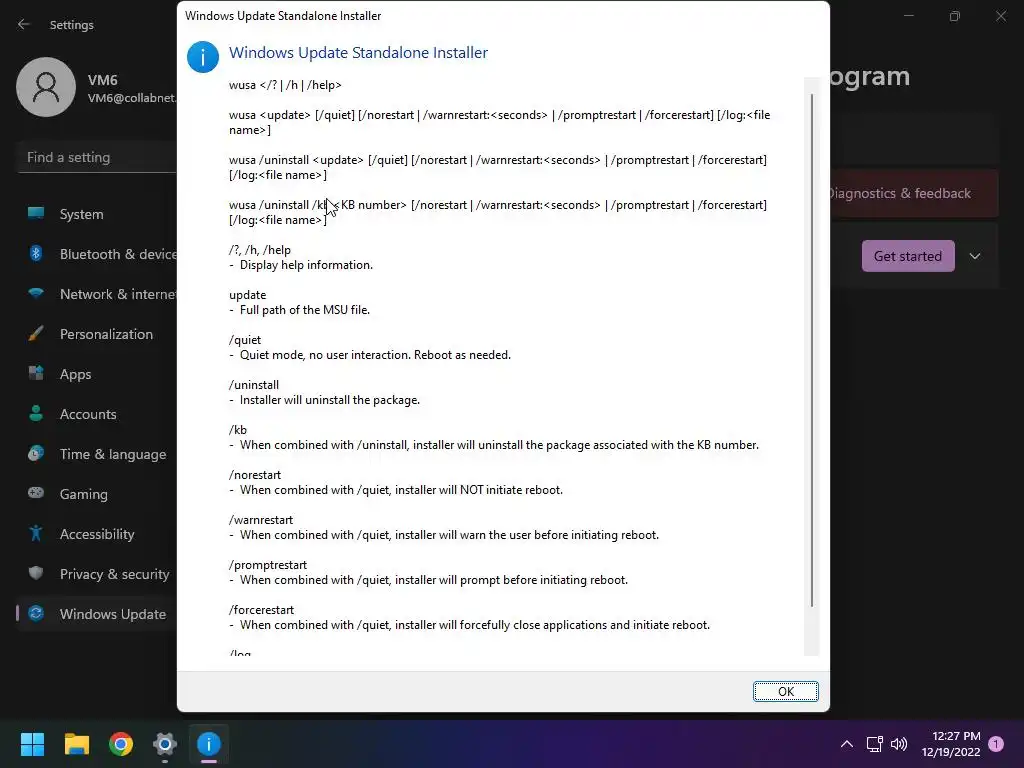Click the VM6 user avatar

(x=46, y=87)
